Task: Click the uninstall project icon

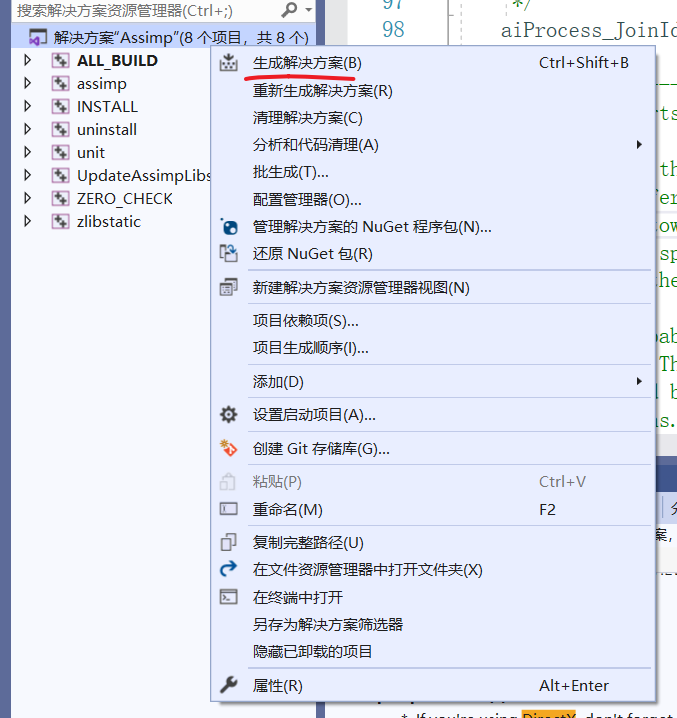Action: tap(60, 129)
